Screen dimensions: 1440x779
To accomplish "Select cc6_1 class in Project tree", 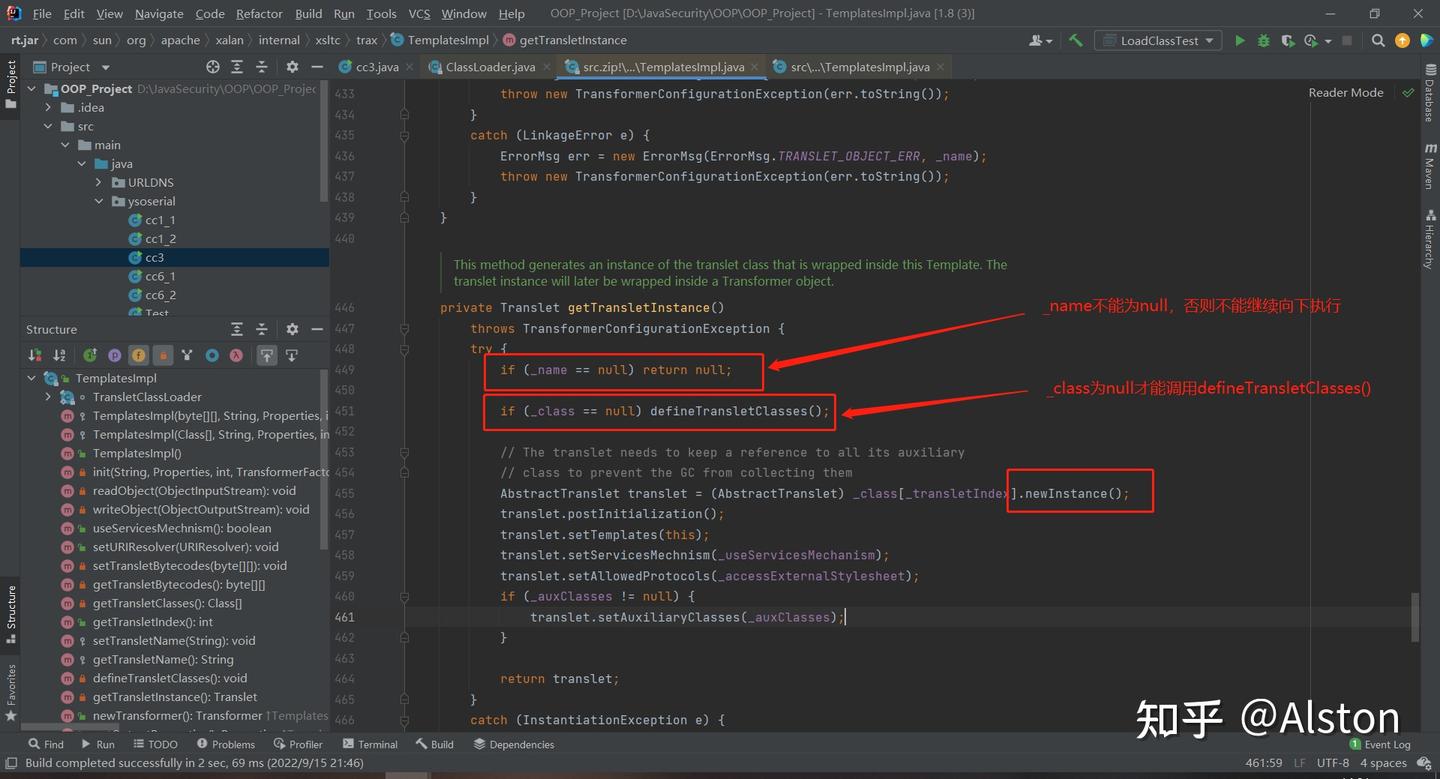I will (160, 276).
